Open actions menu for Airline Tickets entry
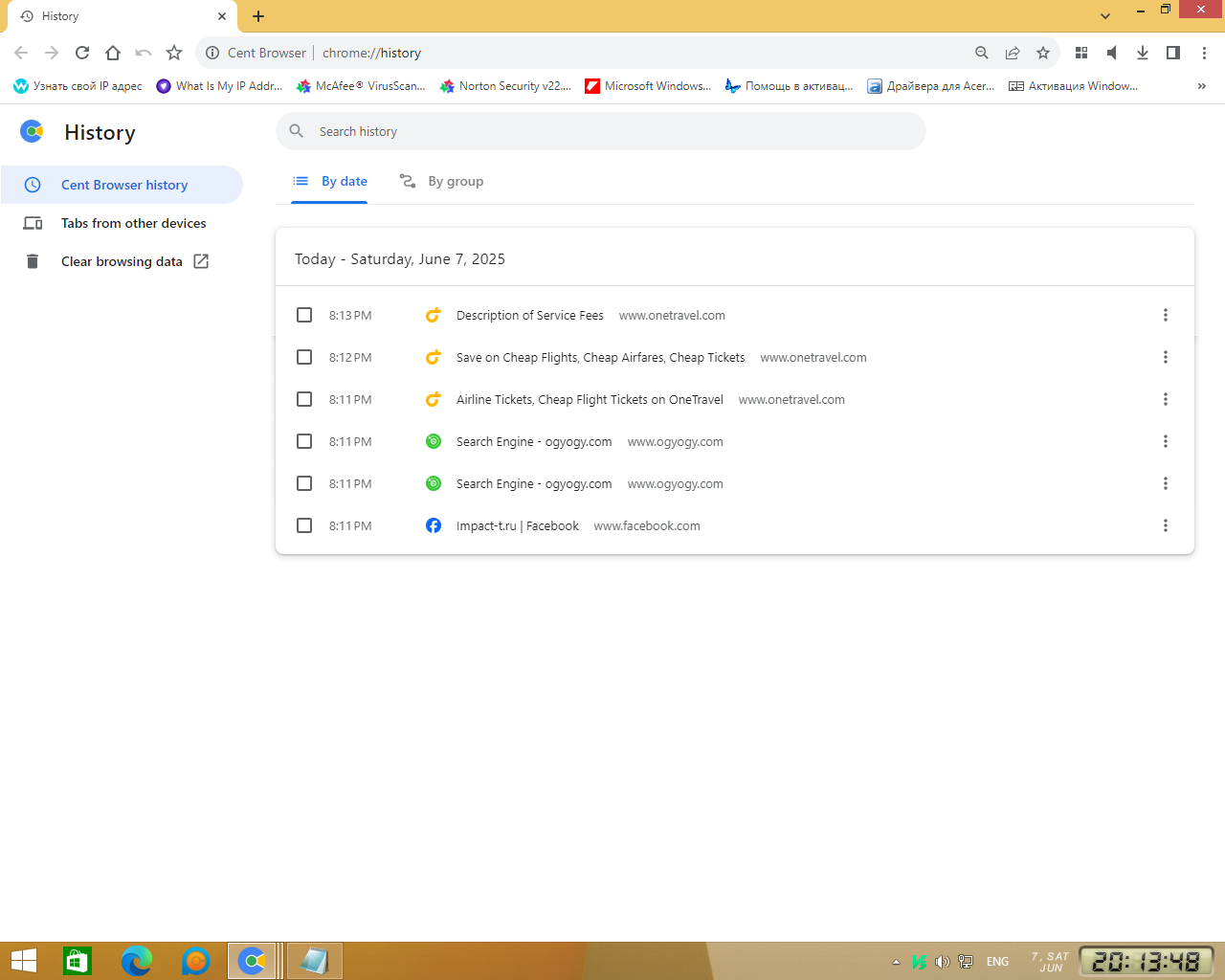The image size is (1225, 980). [1166, 399]
